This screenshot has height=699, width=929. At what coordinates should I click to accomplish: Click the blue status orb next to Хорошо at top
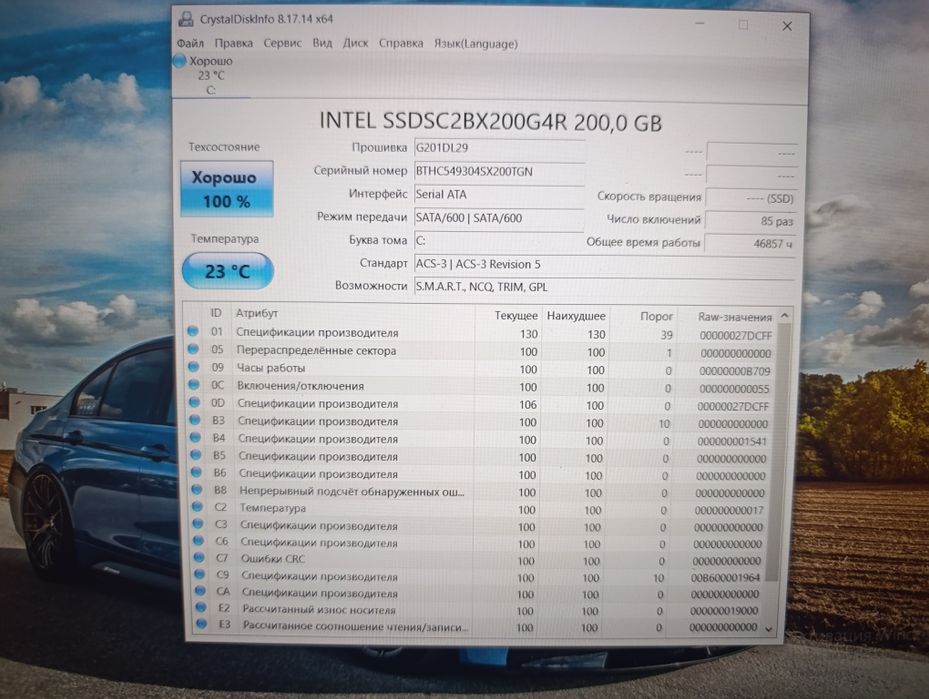pos(180,60)
